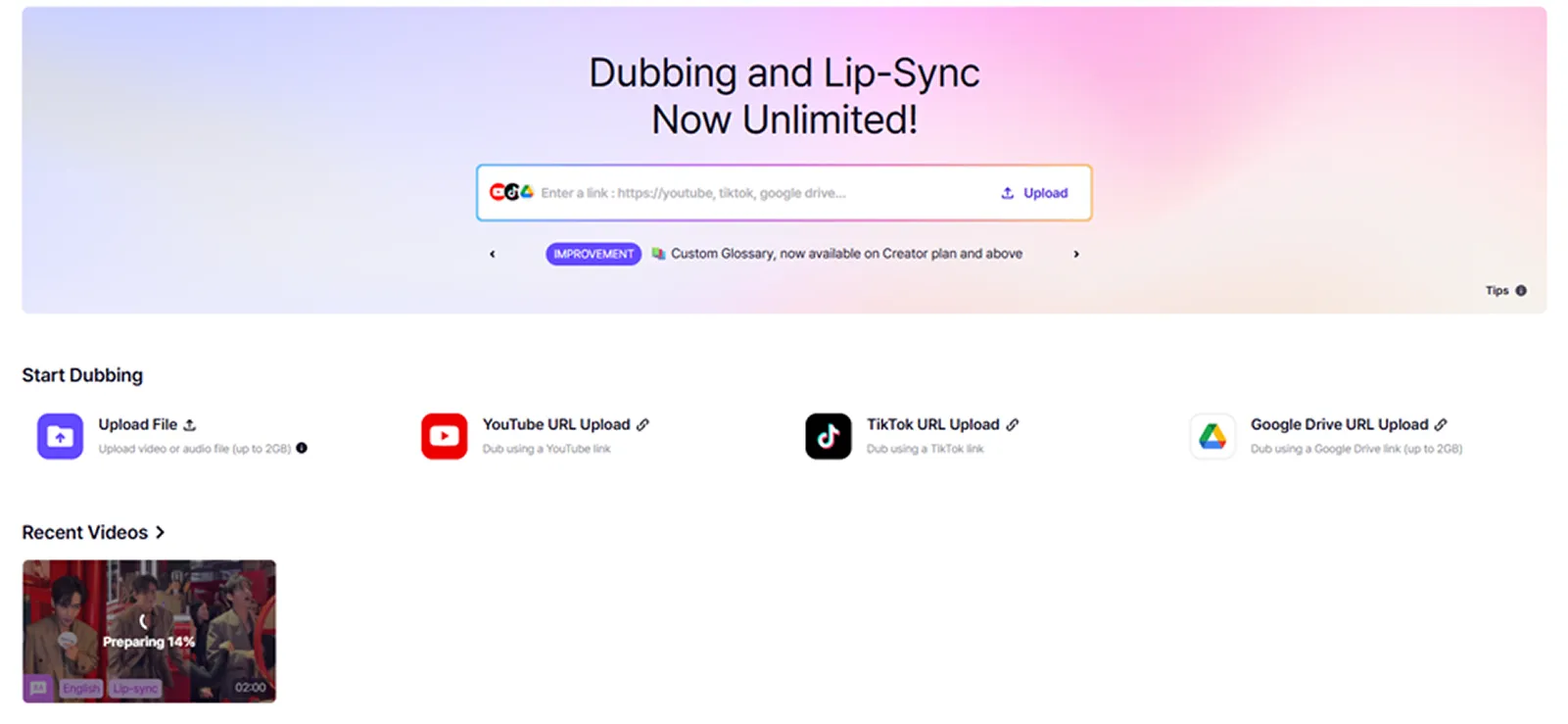
Task: Click the purple Upload File folder icon
Action: coord(60,436)
